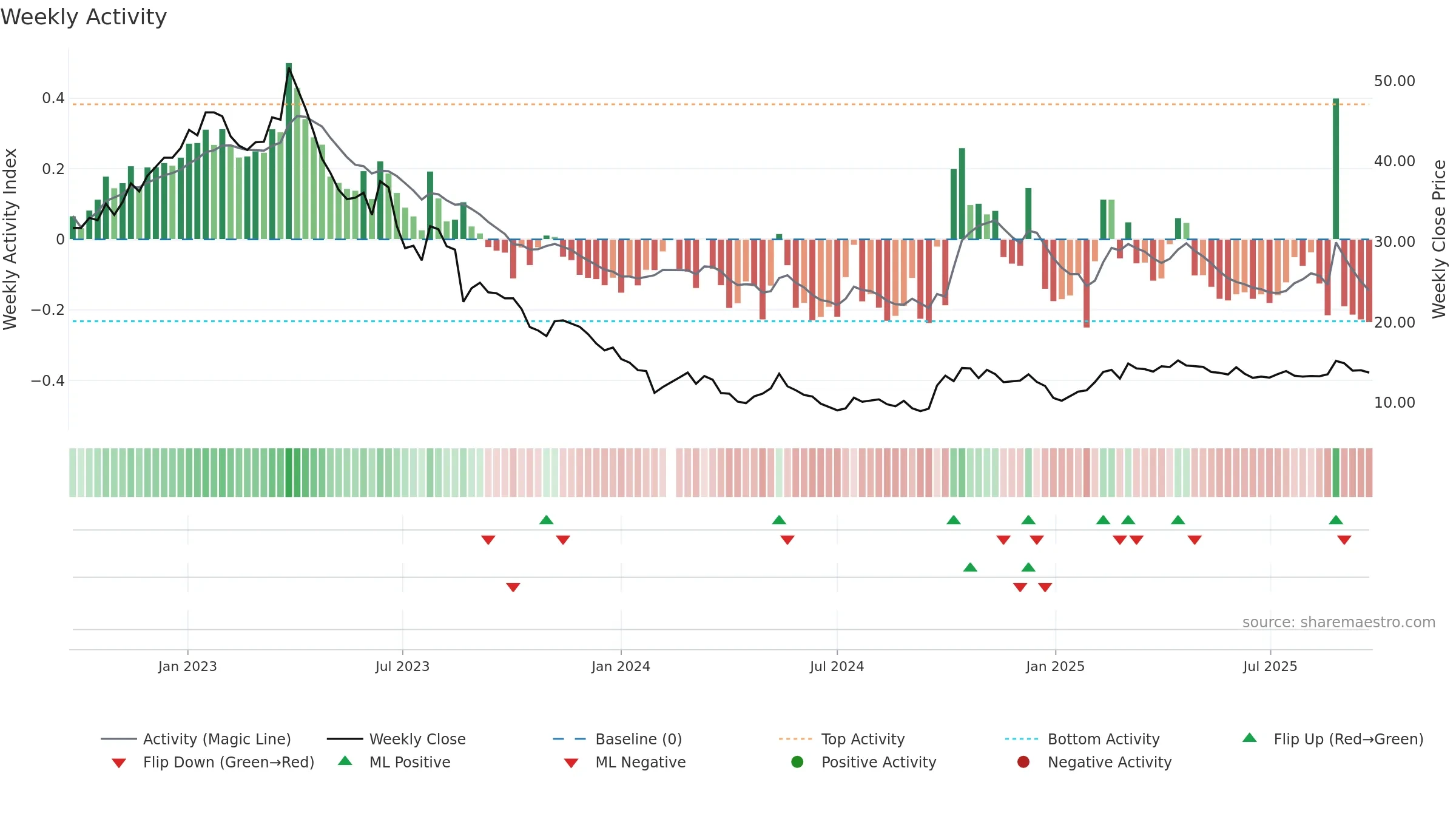The image size is (1456, 819).
Task: Click the Weekly Close Price axis title
Action: click(1439, 239)
